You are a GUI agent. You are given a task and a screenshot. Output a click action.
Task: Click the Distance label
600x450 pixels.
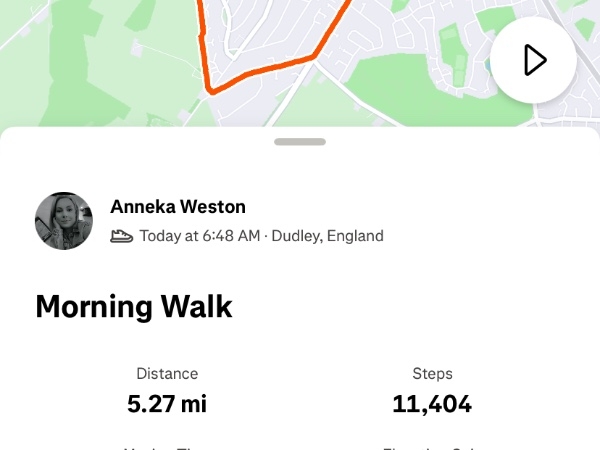[x=167, y=373]
